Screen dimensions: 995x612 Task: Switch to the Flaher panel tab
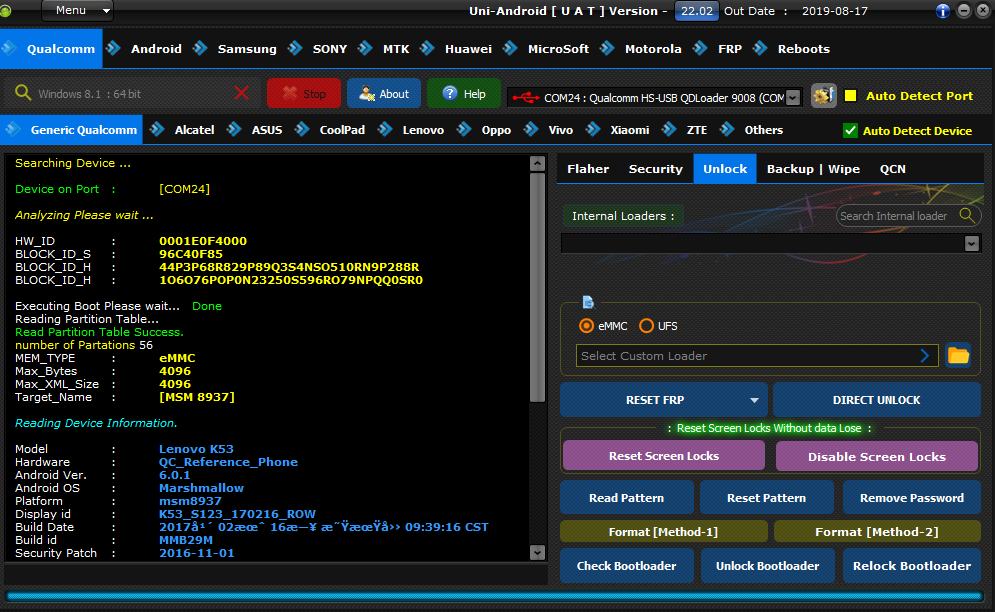(588, 169)
